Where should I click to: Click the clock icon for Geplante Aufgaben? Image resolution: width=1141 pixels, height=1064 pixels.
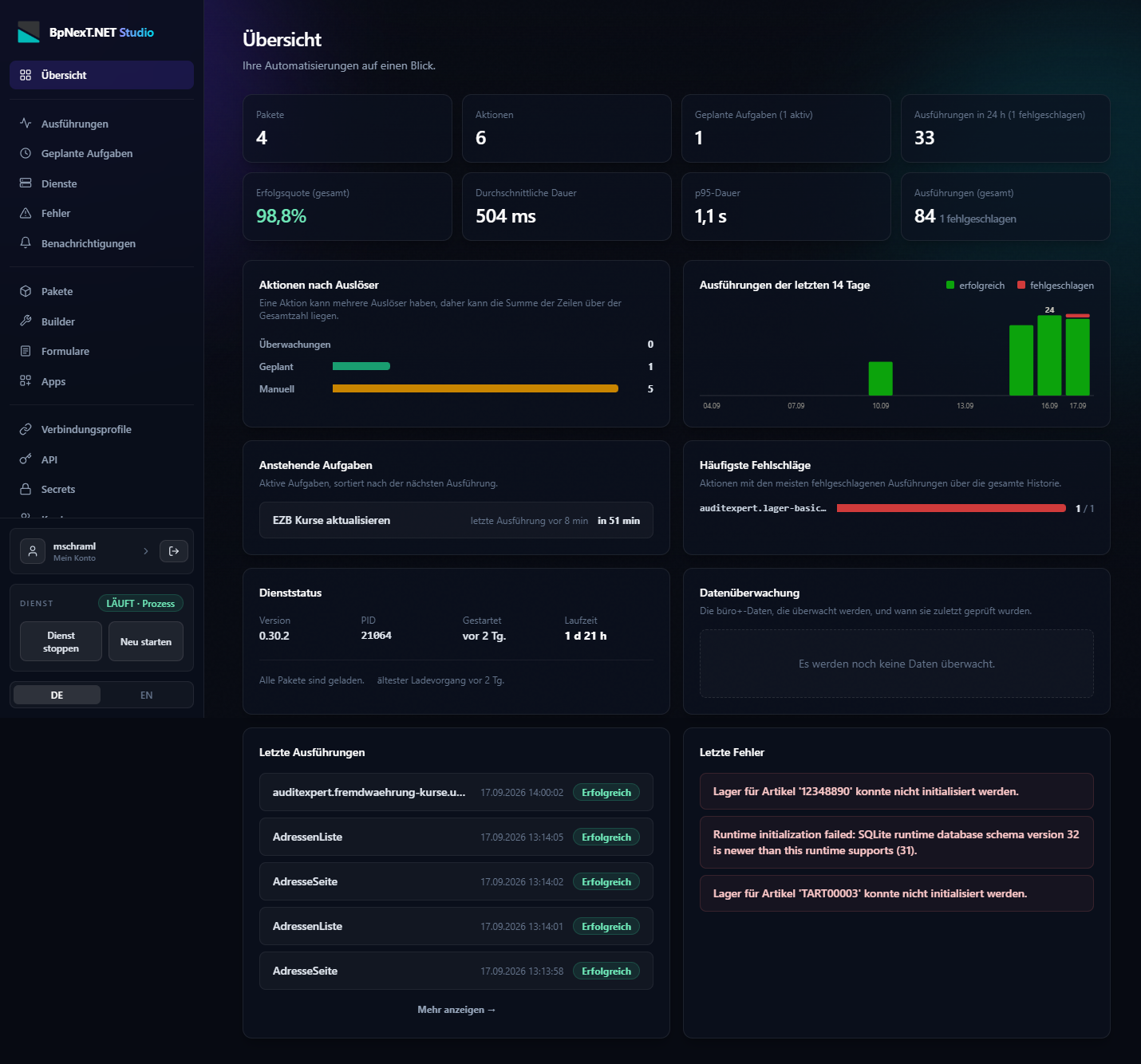click(26, 153)
